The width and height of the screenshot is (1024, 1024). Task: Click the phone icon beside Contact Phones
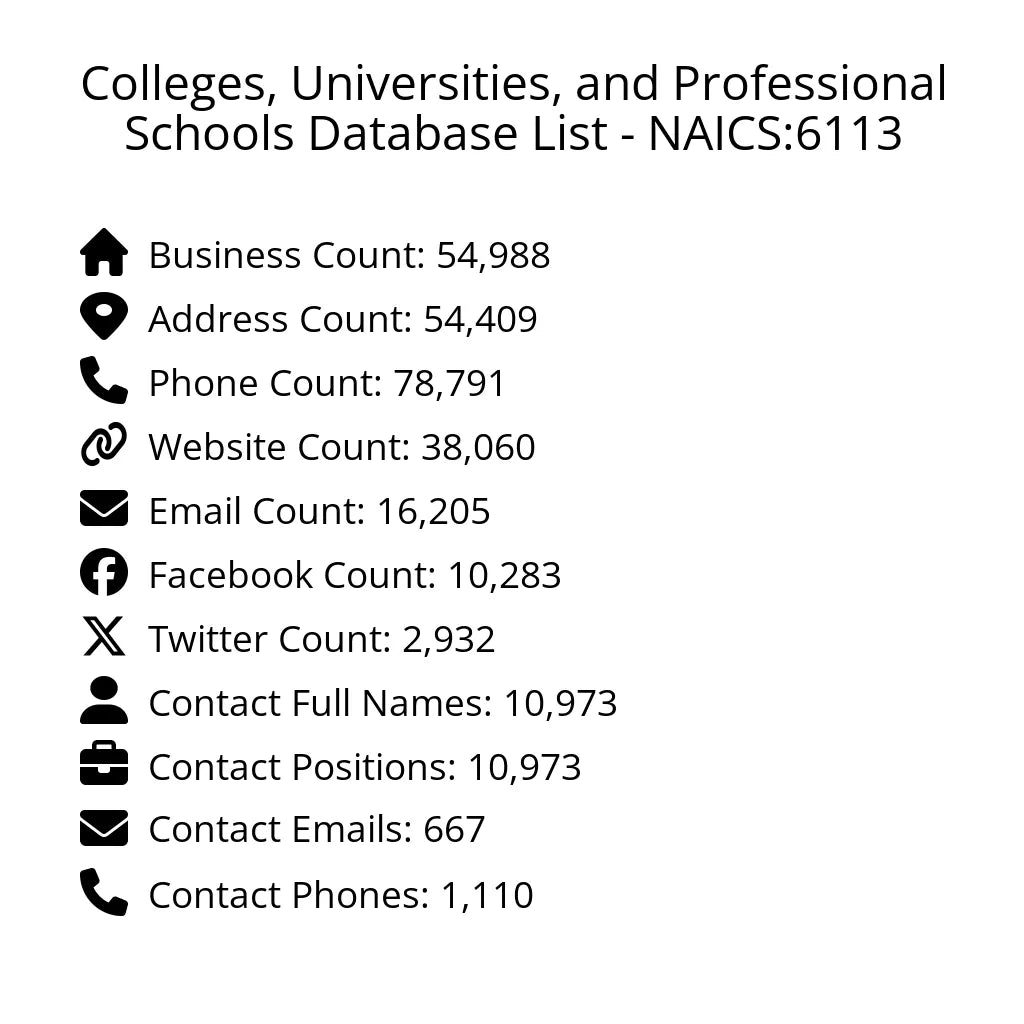(104, 893)
